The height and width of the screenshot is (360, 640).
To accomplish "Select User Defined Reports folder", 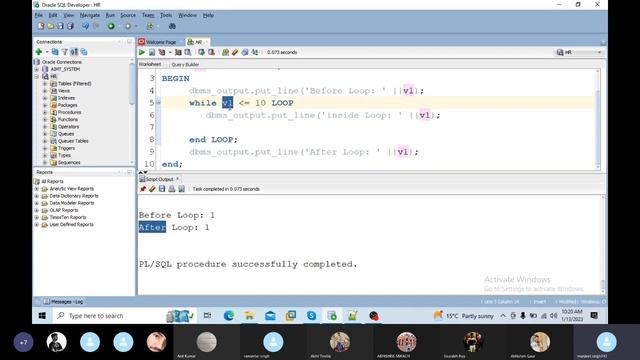I will click(x=71, y=224).
